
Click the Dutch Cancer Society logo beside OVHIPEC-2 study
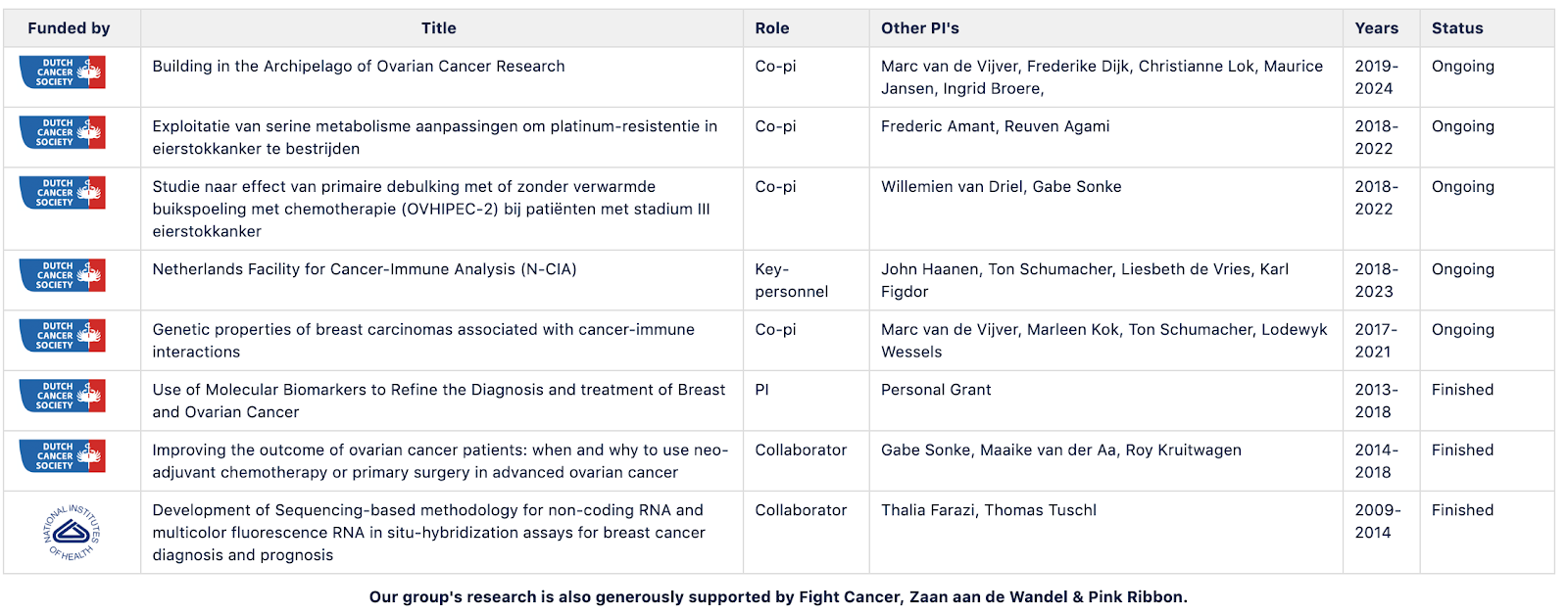pyautogui.click(x=62, y=193)
